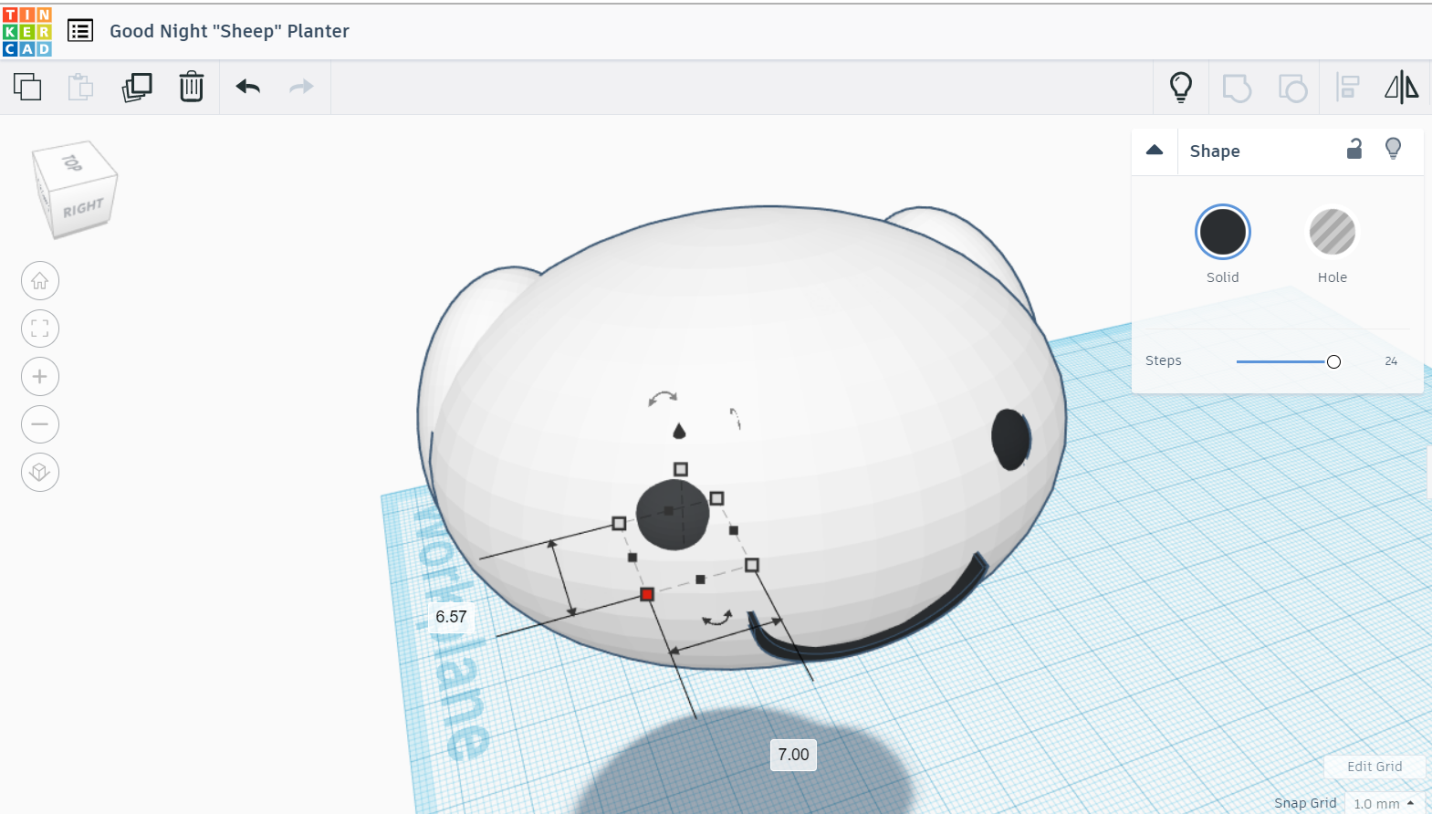This screenshot has height=814, width=1432.
Task: Click the Edit Grid button
Action: pos(1374,767)
